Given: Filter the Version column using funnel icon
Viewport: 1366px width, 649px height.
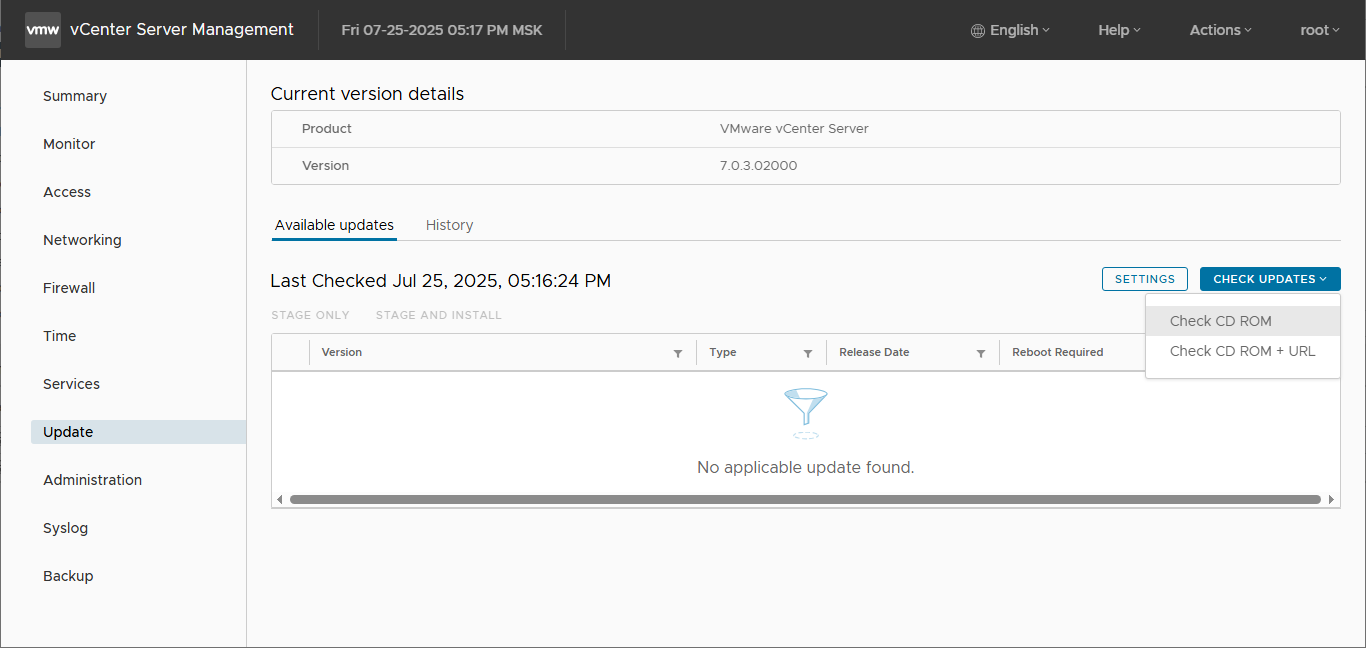Looking at the screenshot, I should click(x=678, y=353).
